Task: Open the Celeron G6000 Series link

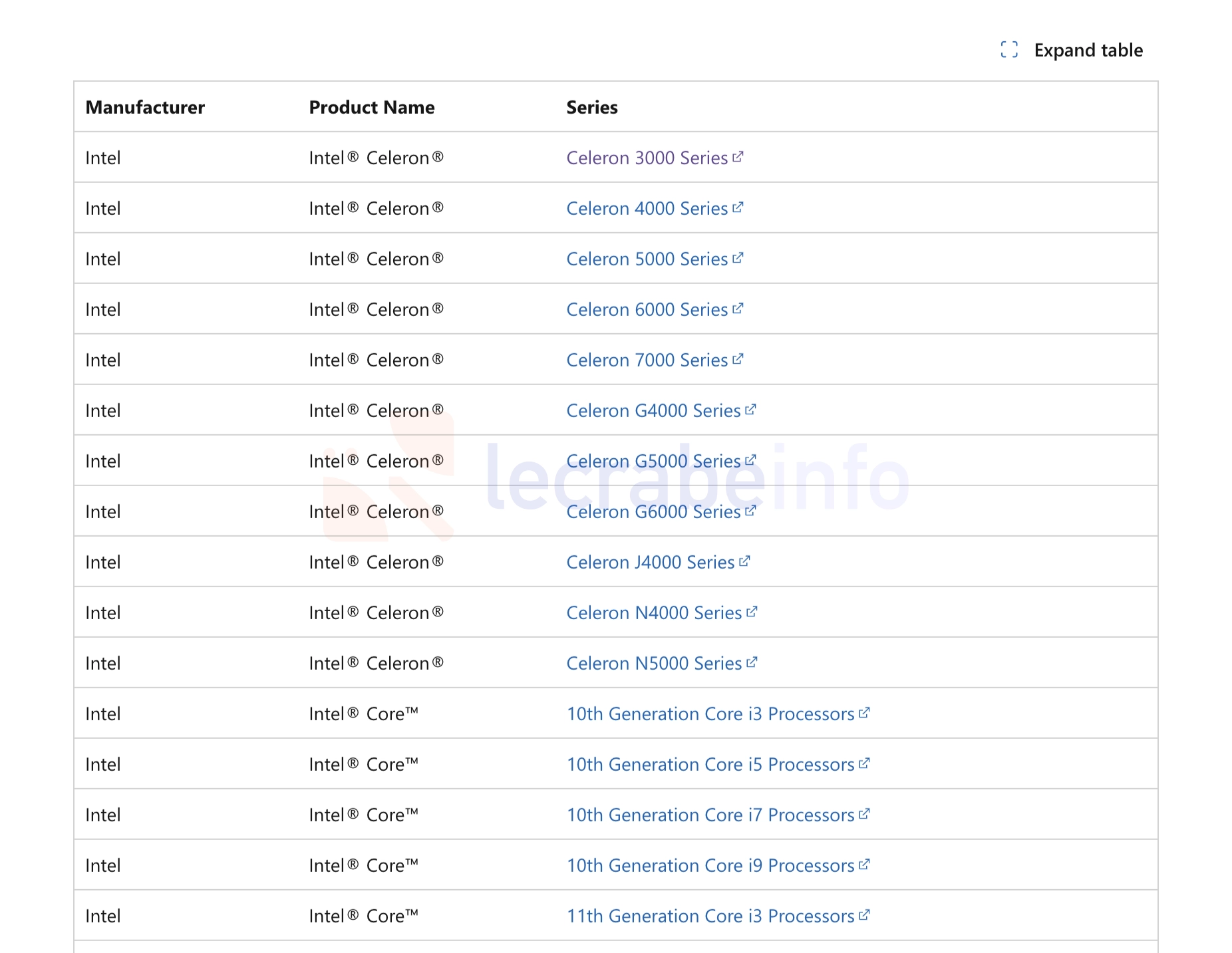Action: [x=653, y=512]
